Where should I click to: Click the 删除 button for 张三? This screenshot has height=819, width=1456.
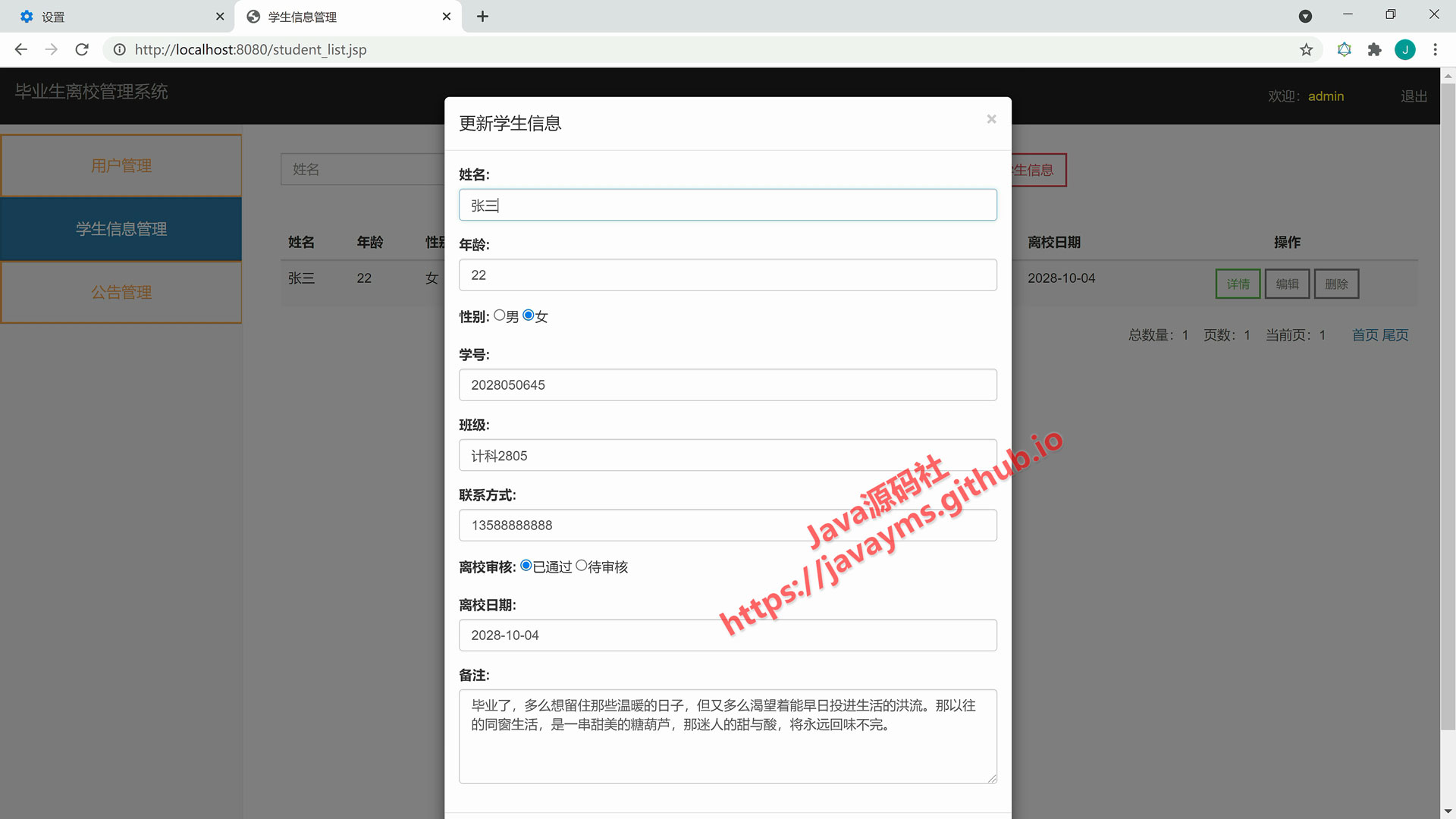click(1336, 284)
